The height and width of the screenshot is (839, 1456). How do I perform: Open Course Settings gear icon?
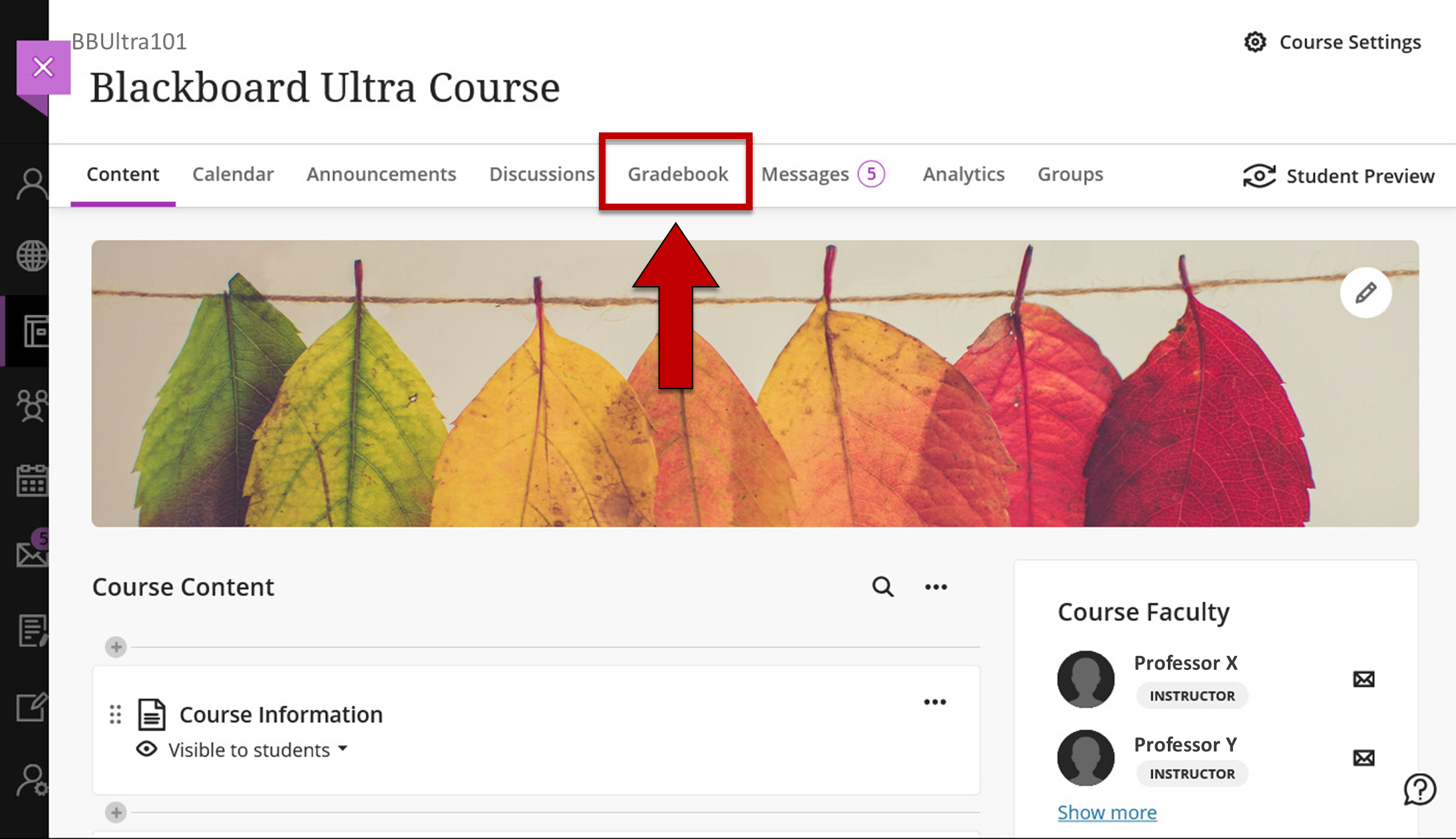(x=1255, y=42)
